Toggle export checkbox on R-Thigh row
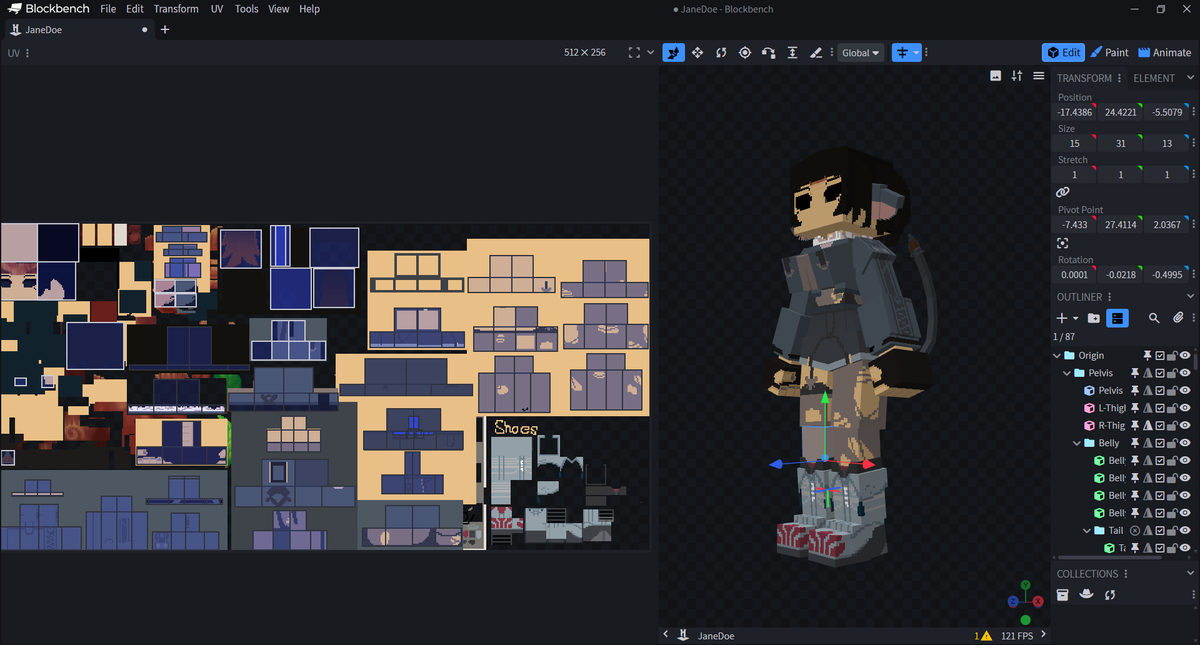Image resolution: width=1200 pixels, height=645 pixels. click(1161, 425)
